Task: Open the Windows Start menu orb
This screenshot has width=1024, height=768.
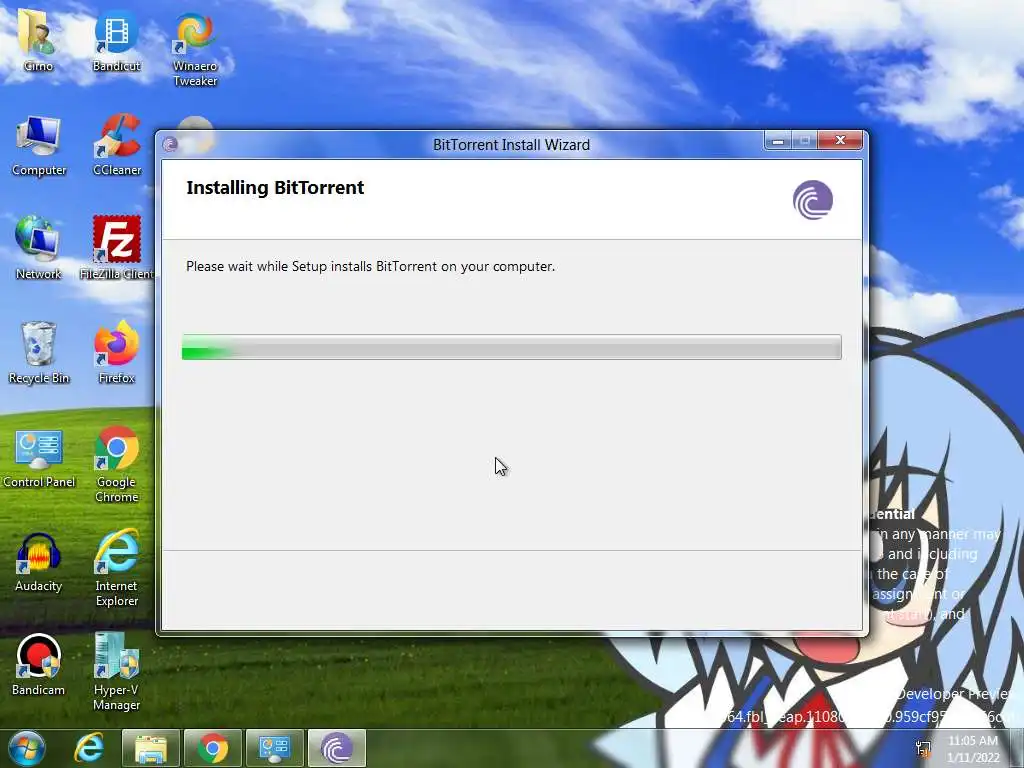Action: [x=26, y=748]
